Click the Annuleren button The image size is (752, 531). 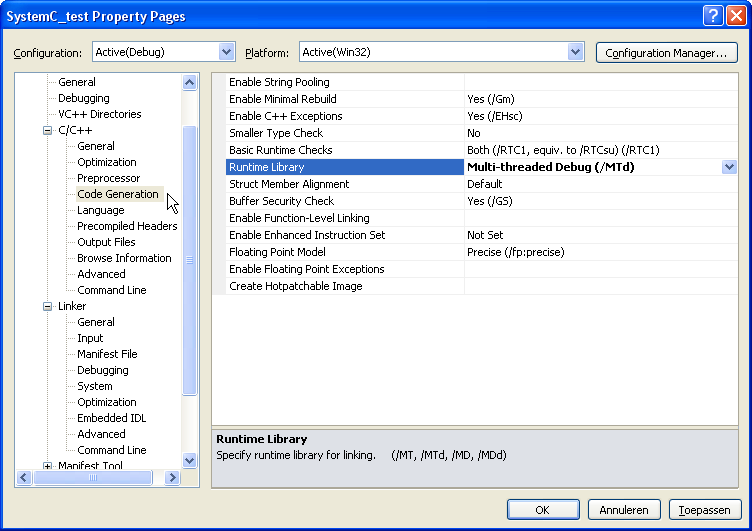tap(624, 509)
